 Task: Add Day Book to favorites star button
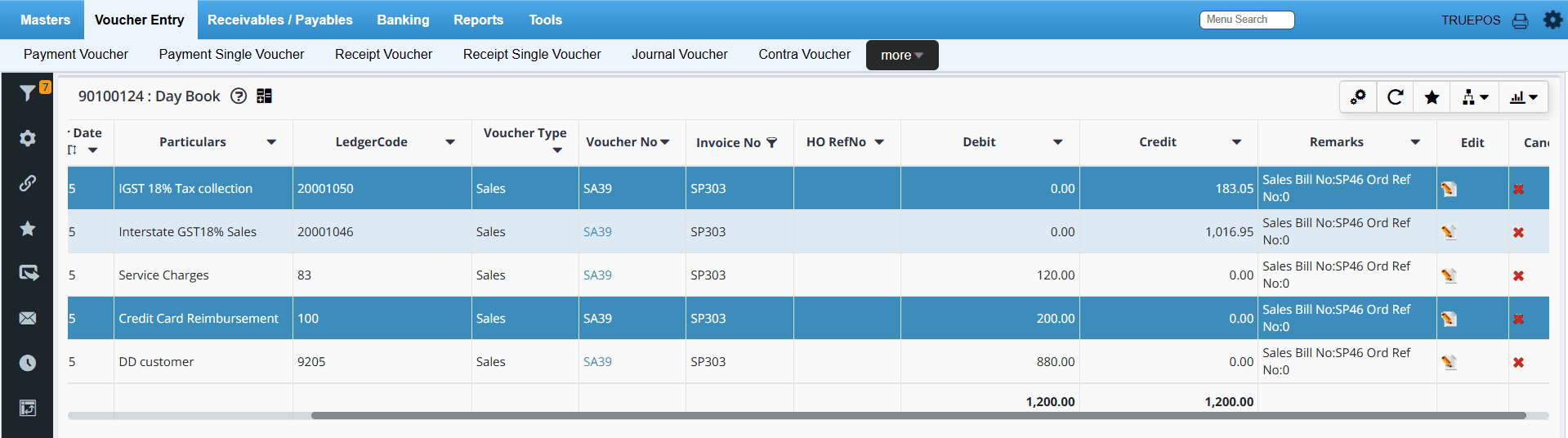point(1432,96)
